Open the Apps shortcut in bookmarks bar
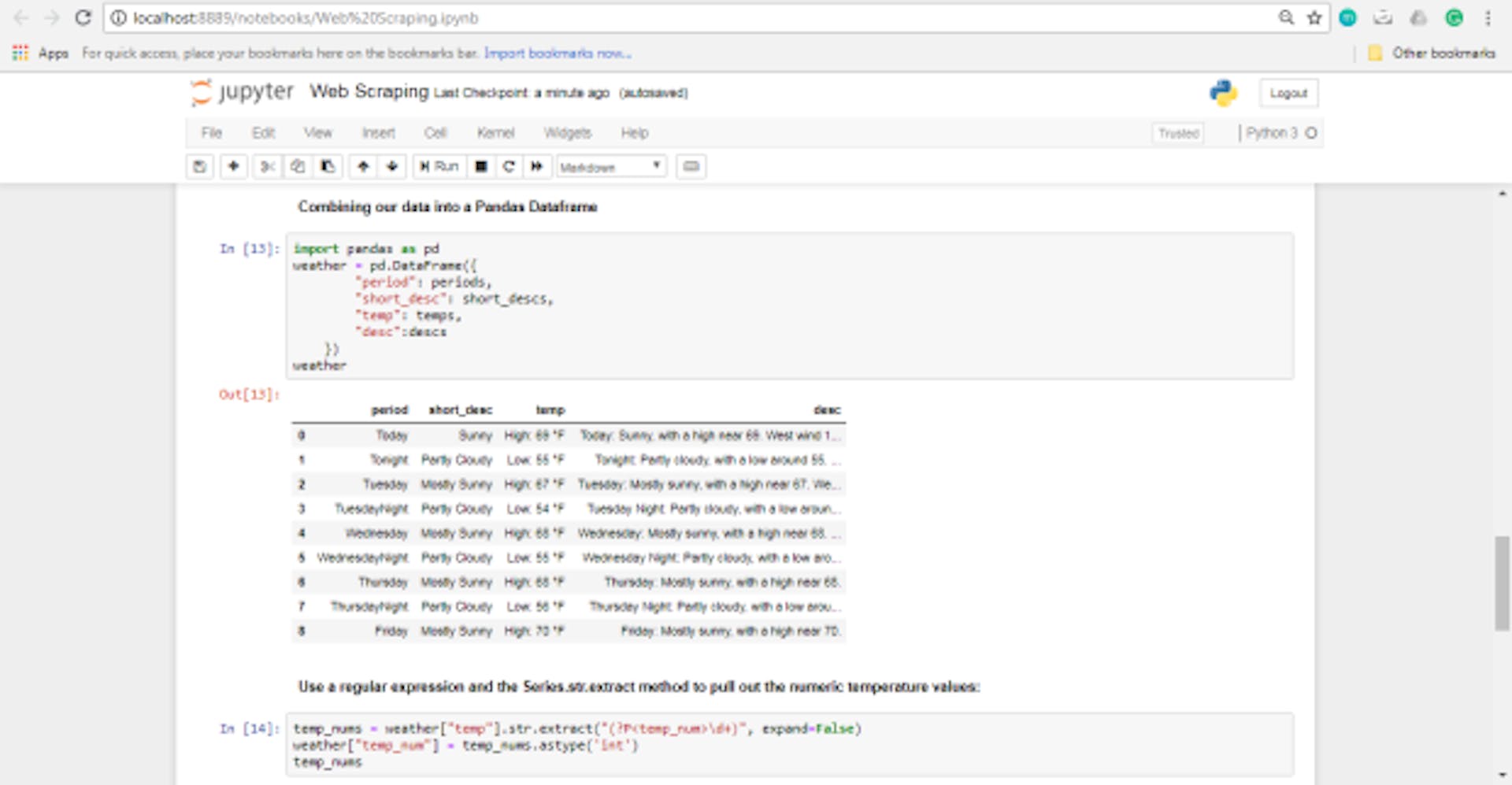The image size is (1512, 785). pos(40,53)
